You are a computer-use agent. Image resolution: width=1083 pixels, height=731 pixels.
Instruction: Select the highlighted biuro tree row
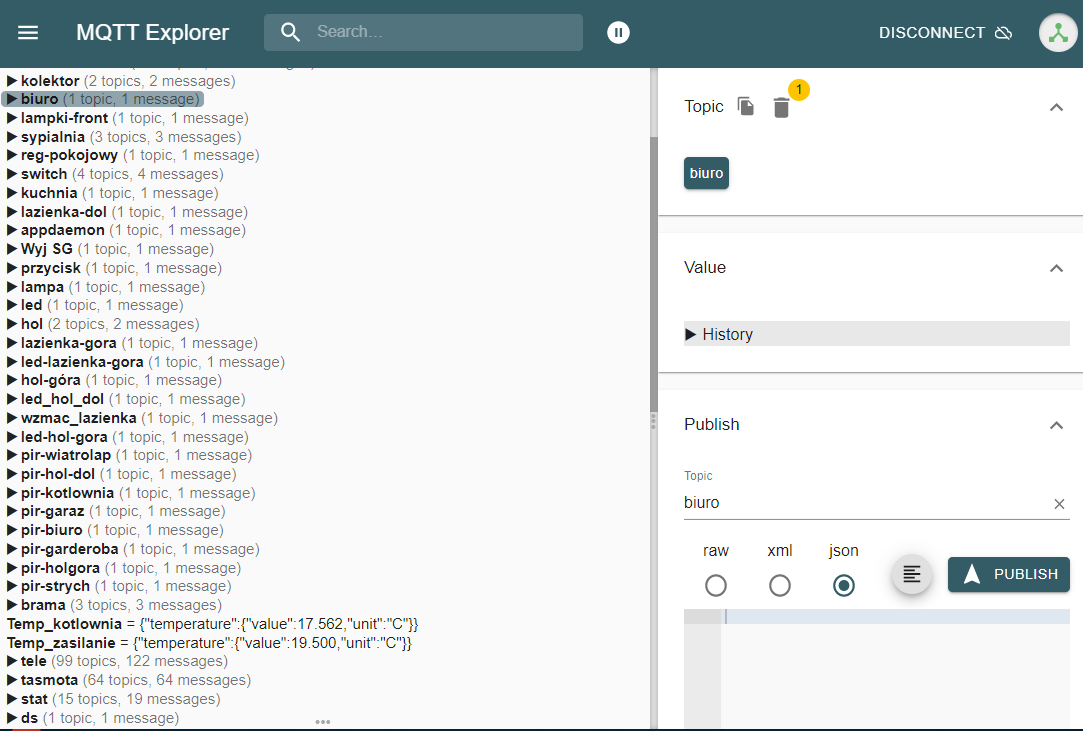pos(103,99)
